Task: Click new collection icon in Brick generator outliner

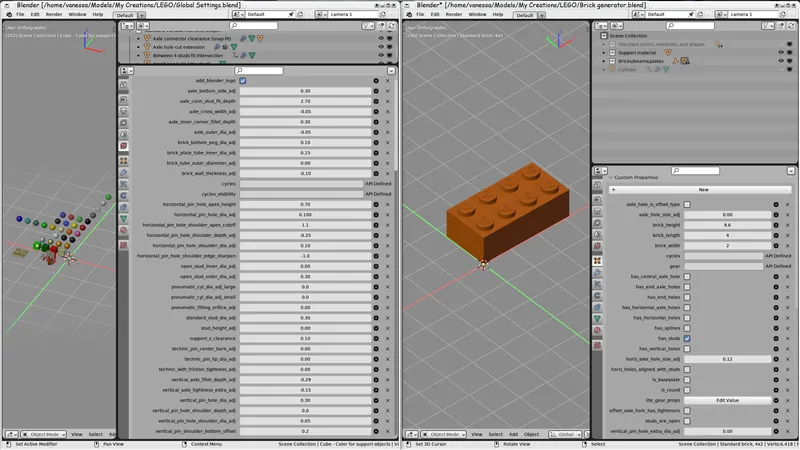Action: [781, 26]
